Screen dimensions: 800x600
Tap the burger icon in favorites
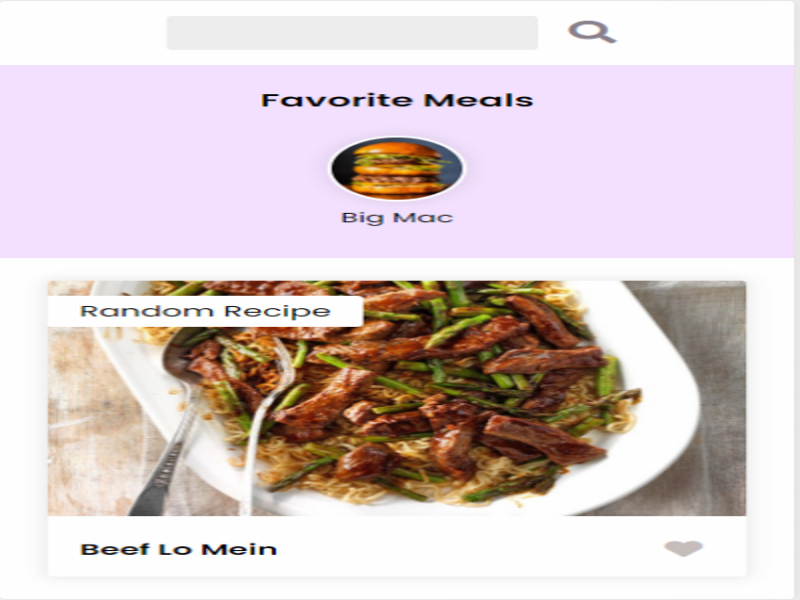click(x=396, y=168)
